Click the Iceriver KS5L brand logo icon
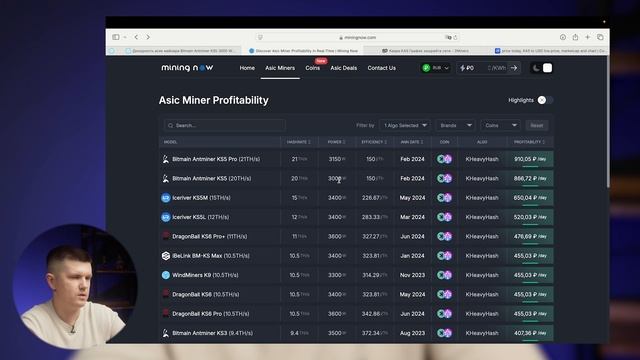Screen dimensions: 640x360 click(165, 217)
